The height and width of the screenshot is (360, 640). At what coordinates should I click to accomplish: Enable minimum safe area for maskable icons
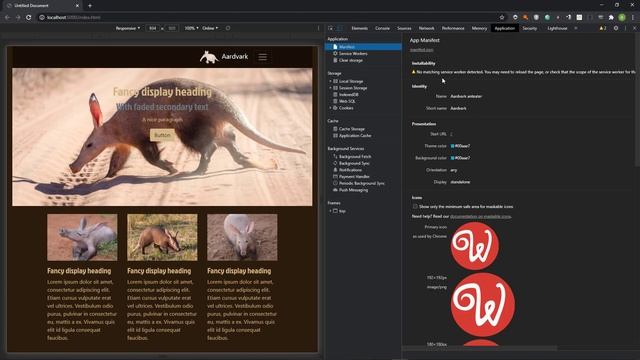point(415,207)
